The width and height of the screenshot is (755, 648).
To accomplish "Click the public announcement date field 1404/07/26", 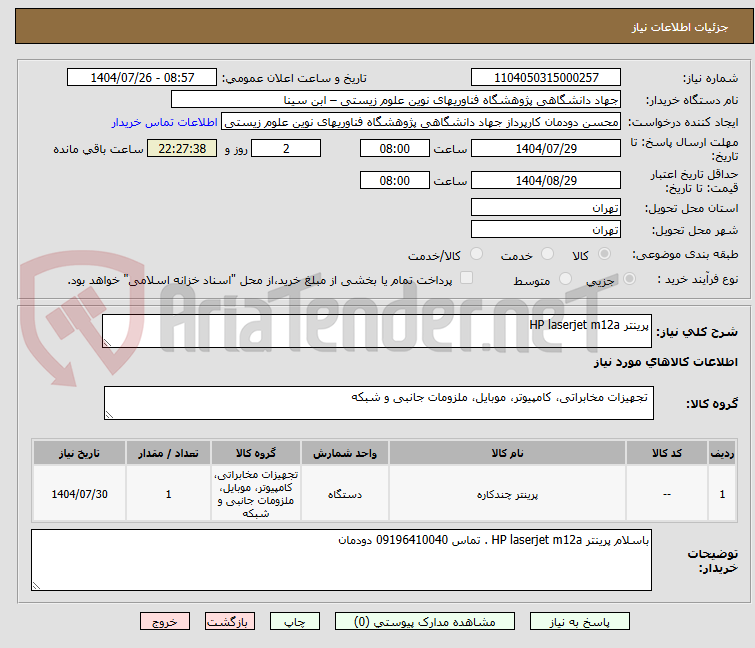I will click(x=142, y=78).
